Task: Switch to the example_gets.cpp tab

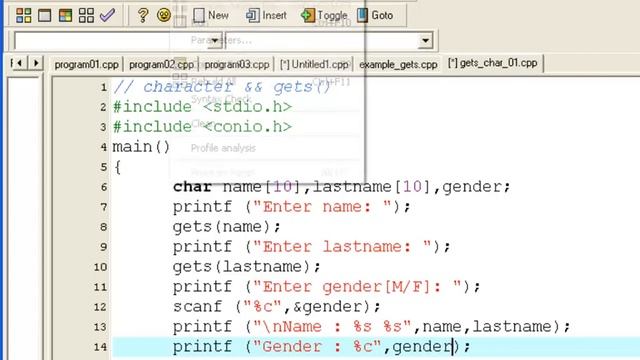Action: [x=398, y=64]
